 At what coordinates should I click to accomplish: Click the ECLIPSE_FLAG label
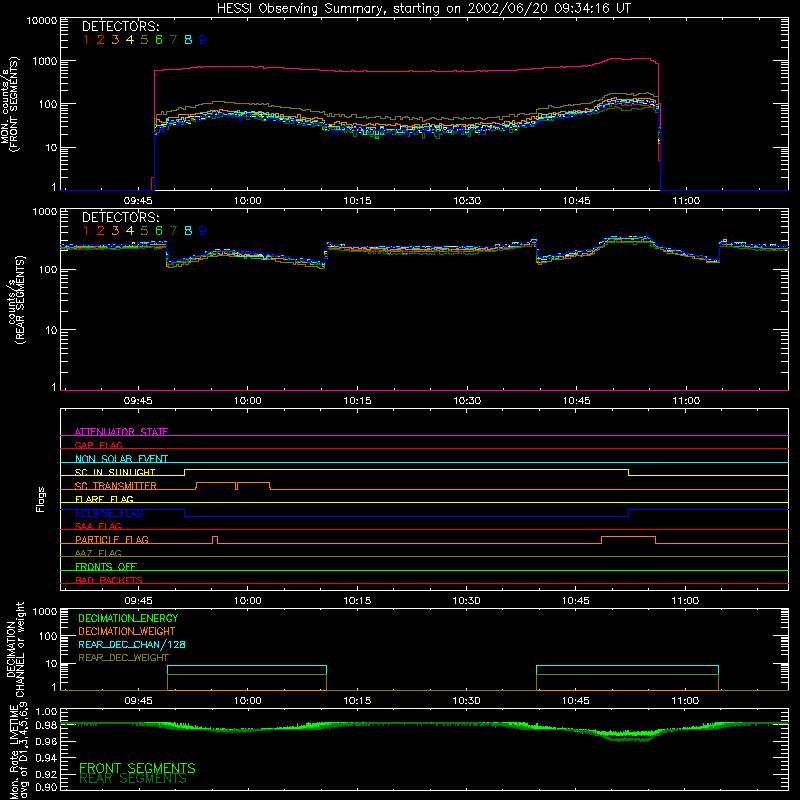tap(109, 513)
